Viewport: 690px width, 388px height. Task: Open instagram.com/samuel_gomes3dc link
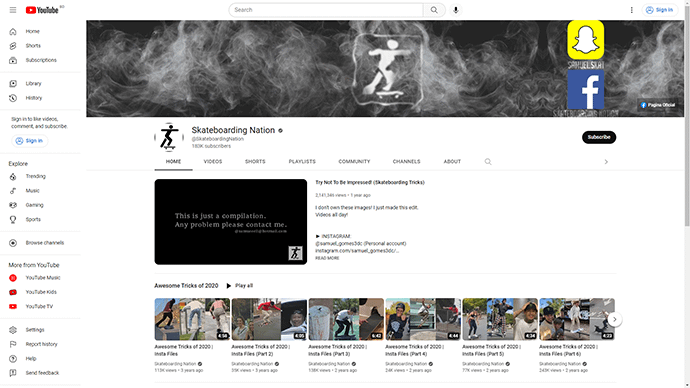click(357, 251)
